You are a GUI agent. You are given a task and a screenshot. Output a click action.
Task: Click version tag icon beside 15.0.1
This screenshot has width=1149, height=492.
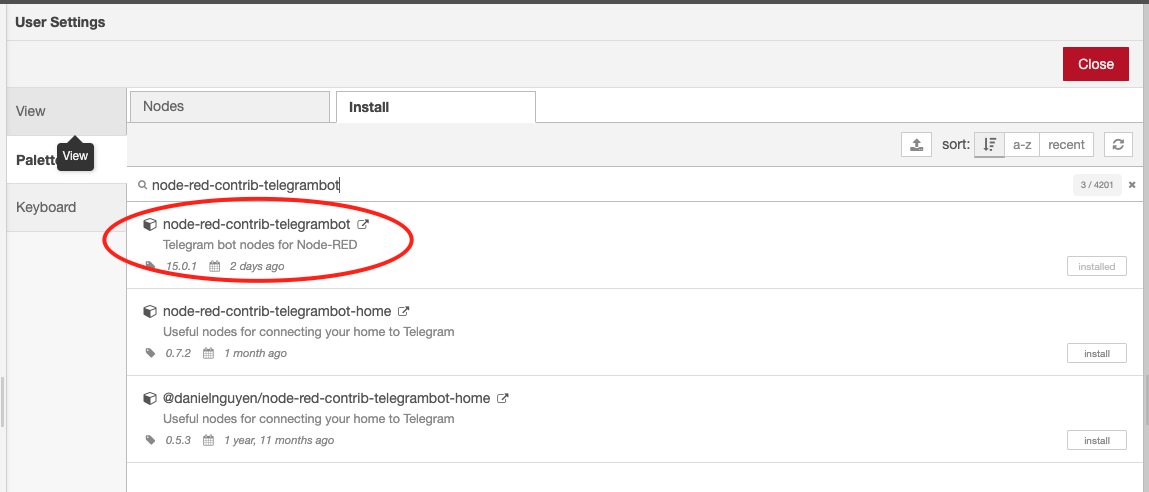(x=151, y=265)
